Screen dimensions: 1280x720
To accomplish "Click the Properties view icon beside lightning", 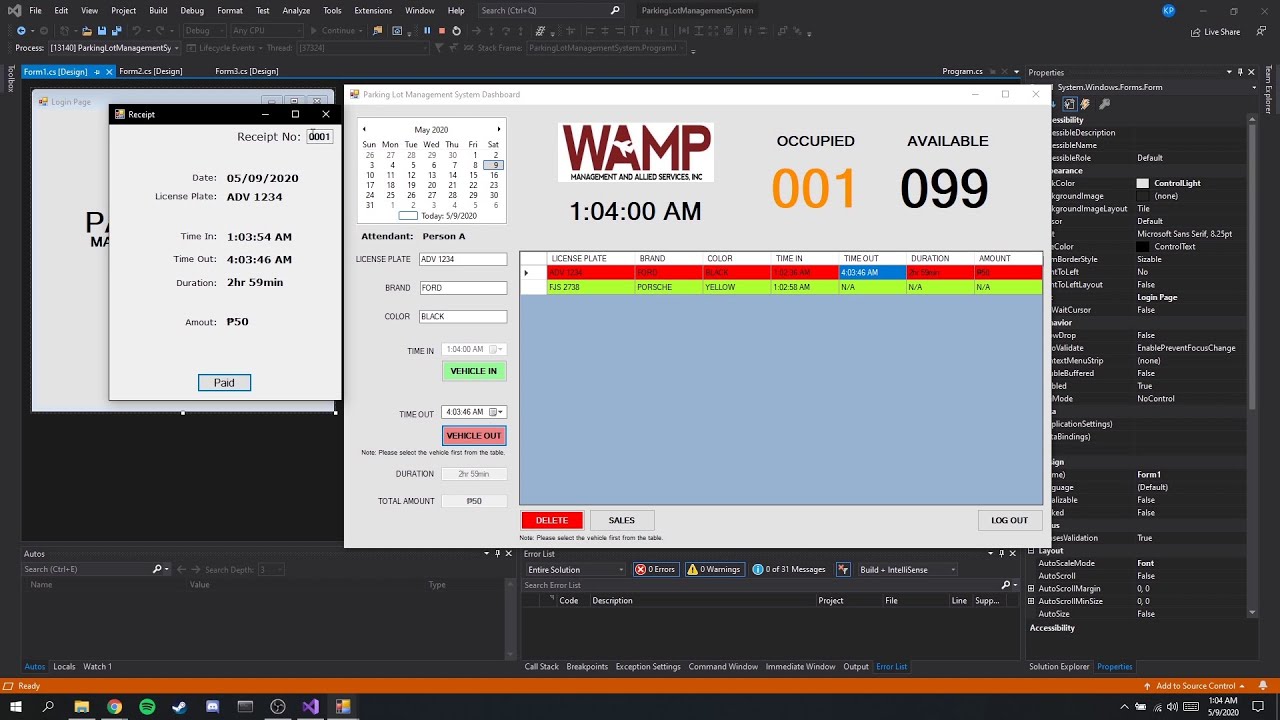I will click(x=1070, y=103).
